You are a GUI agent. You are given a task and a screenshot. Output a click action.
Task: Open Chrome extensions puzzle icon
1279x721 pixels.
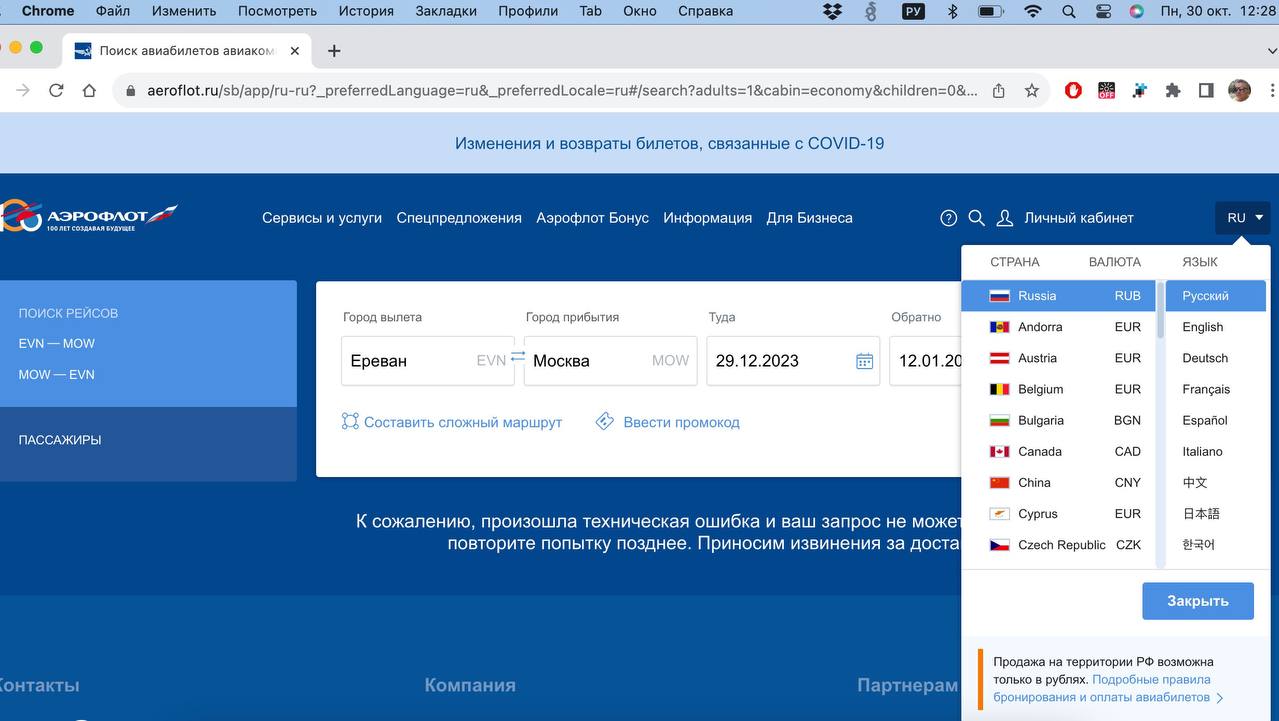(x=1173, y=90)
